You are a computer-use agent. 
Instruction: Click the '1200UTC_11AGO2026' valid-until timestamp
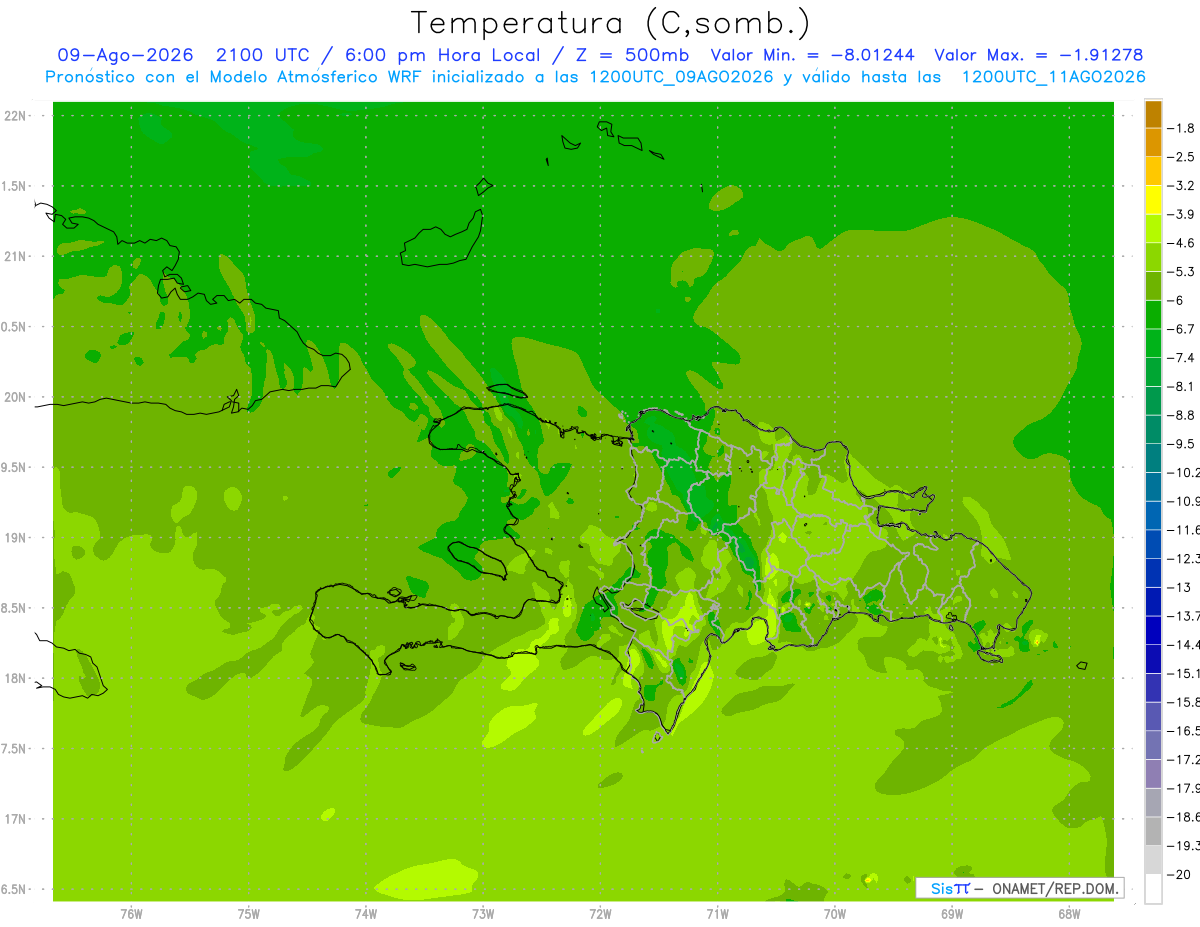tap(1053, 76)
